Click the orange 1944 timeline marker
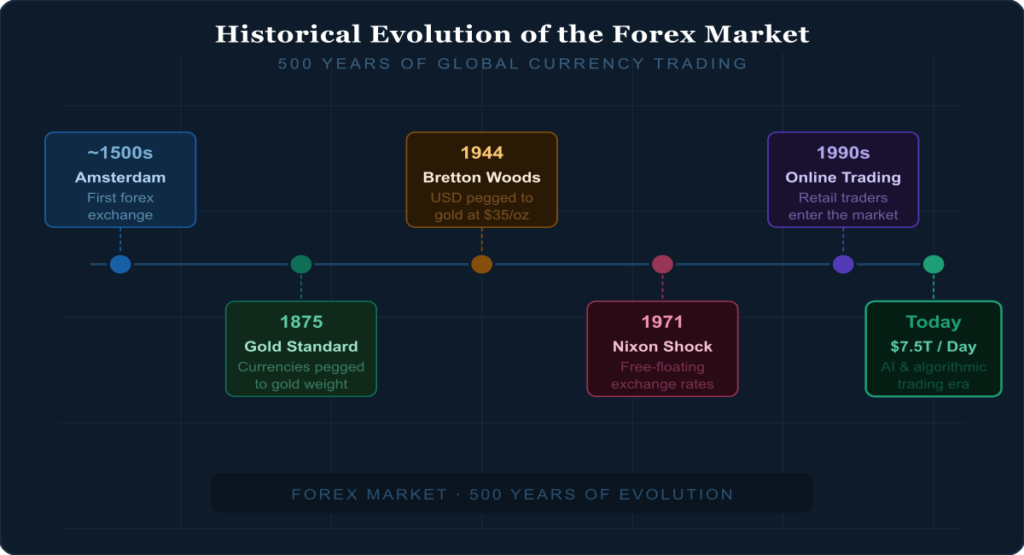This screenshot has width=1024, height=555. 481,264
